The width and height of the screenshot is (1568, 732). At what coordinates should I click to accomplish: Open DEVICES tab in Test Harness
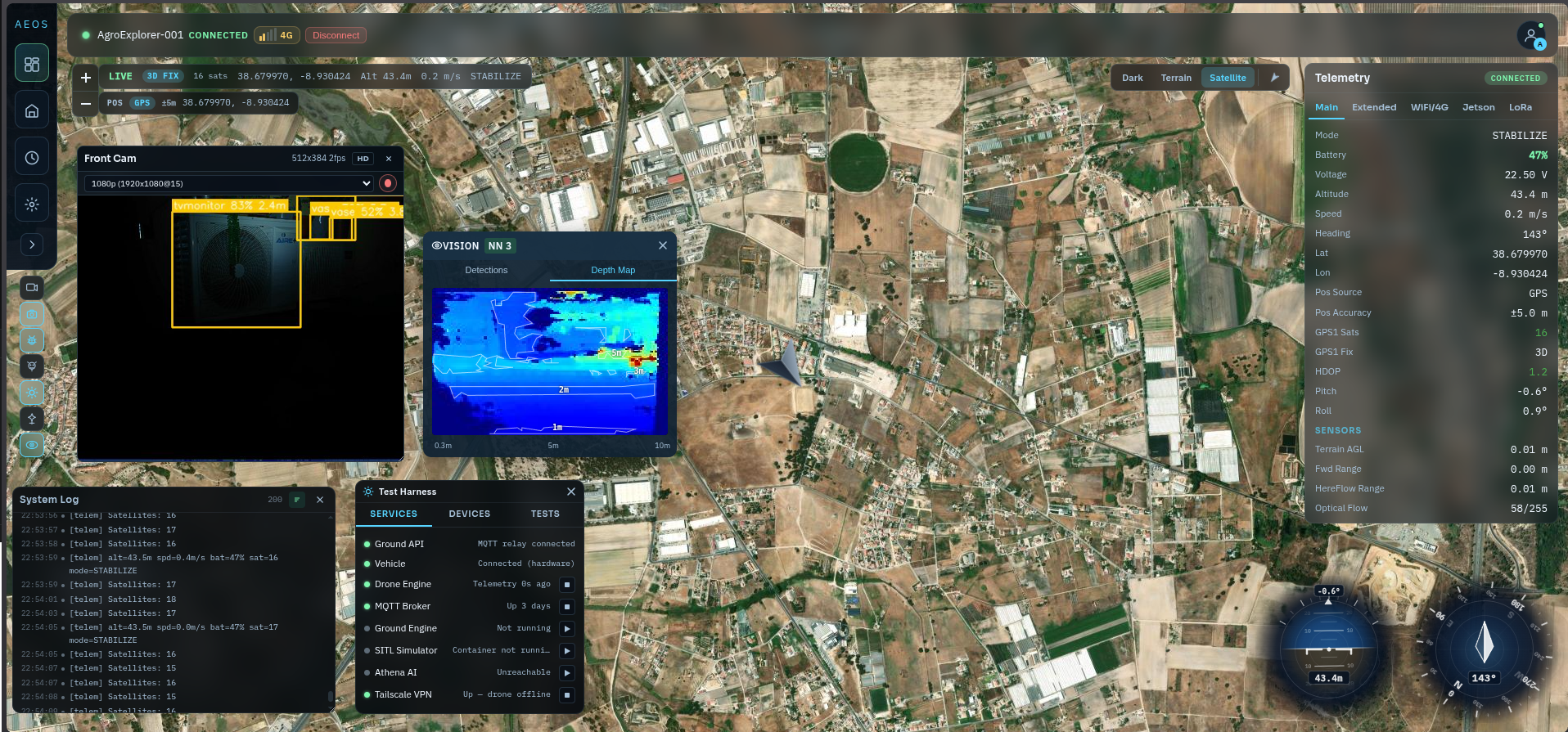click(470, 514)
